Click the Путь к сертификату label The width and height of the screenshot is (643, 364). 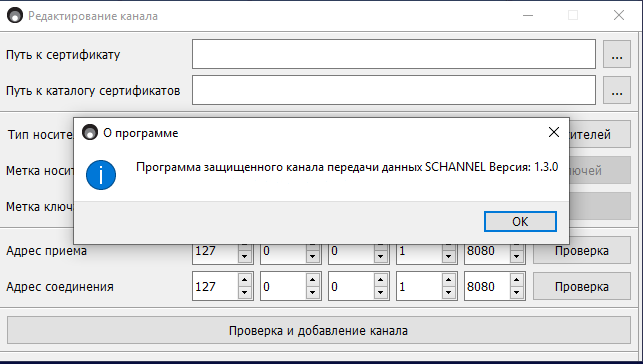(63, 55)
